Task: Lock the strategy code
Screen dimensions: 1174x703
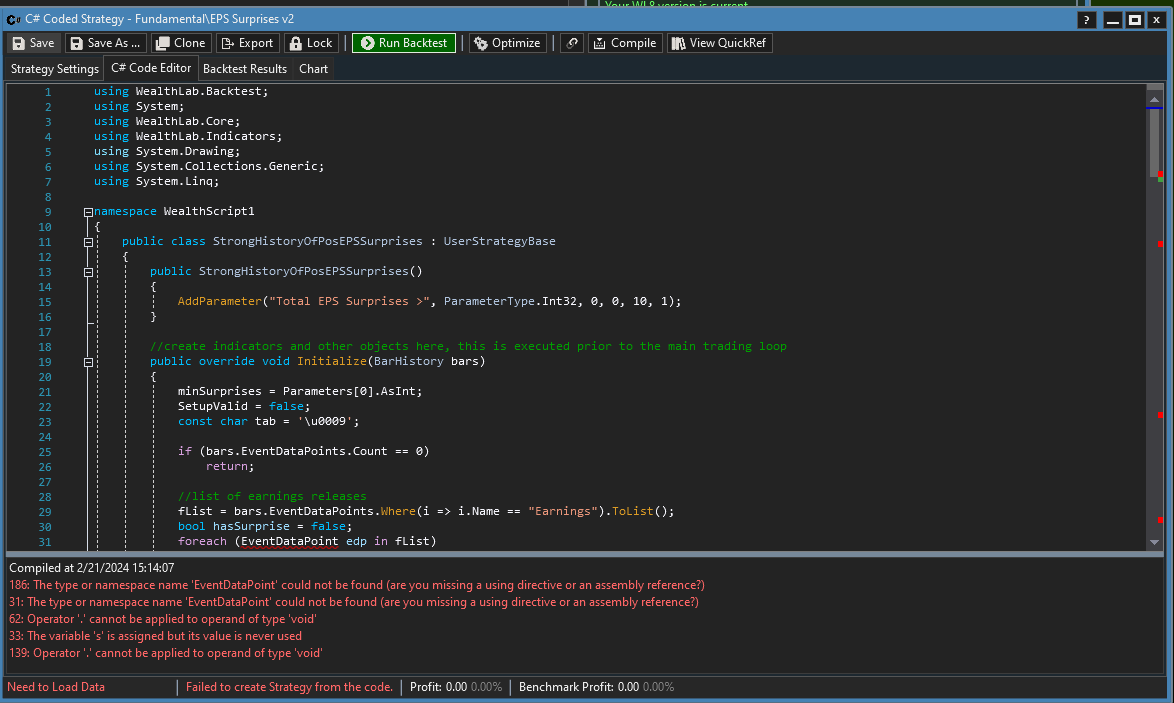Action: coord(311,43)
